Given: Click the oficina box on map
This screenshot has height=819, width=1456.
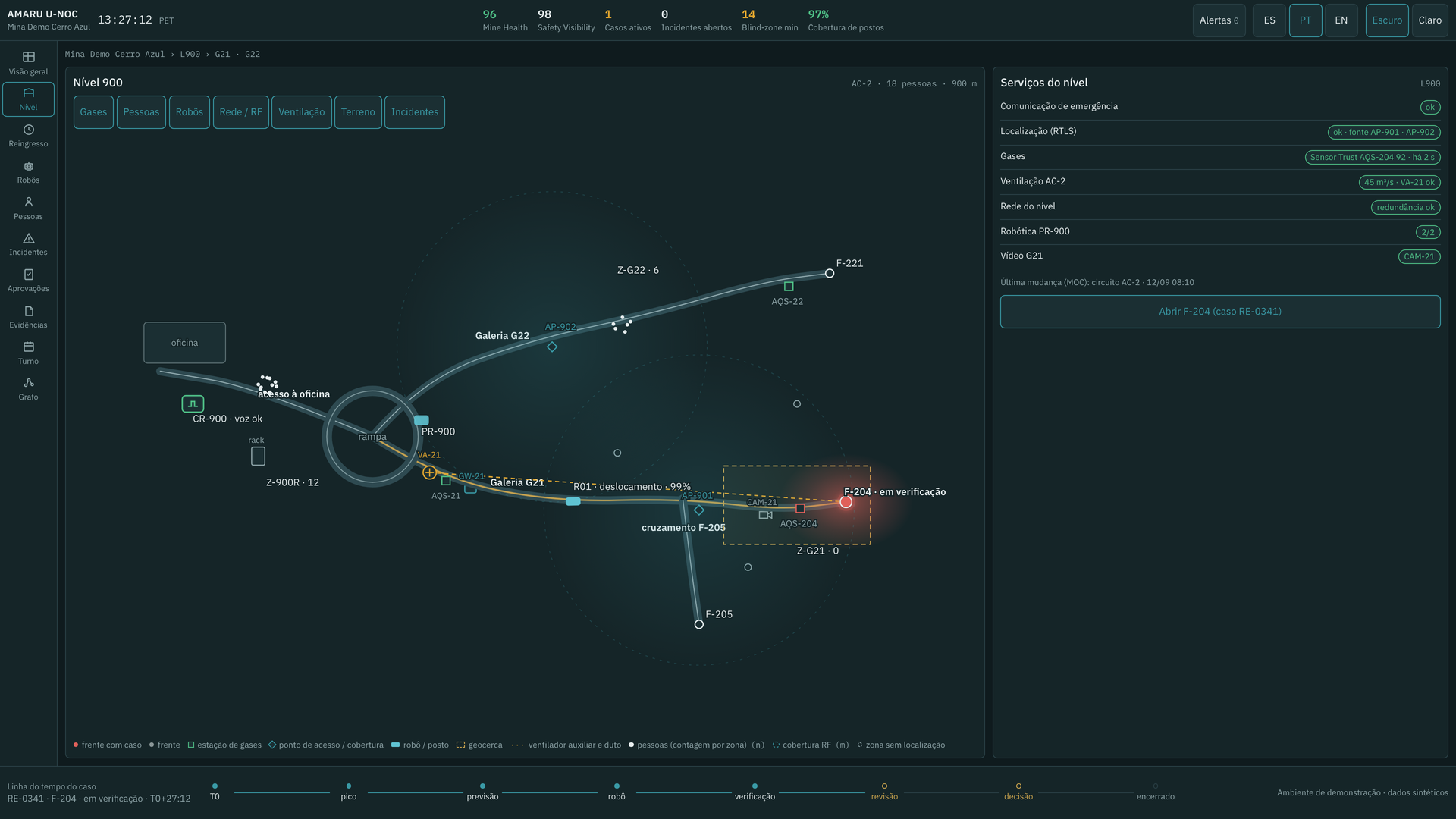Looking at the screenshot, I should click(x=185, y=343).
